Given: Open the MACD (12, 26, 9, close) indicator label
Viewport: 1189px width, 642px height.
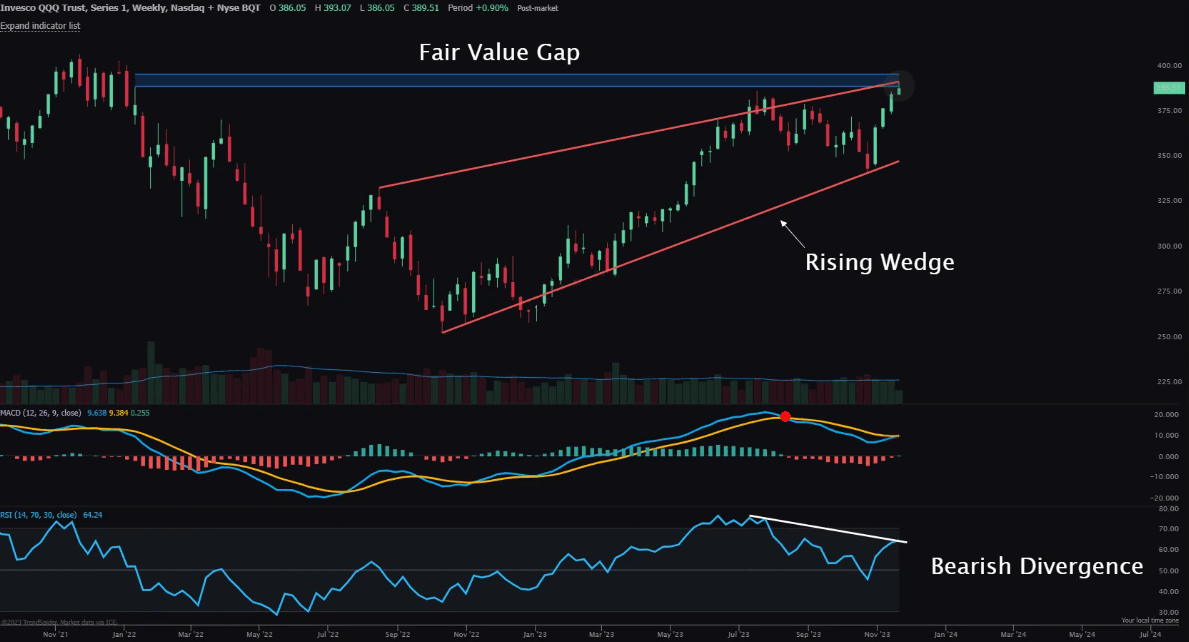Looking at the screenshot, I should 41,413.
